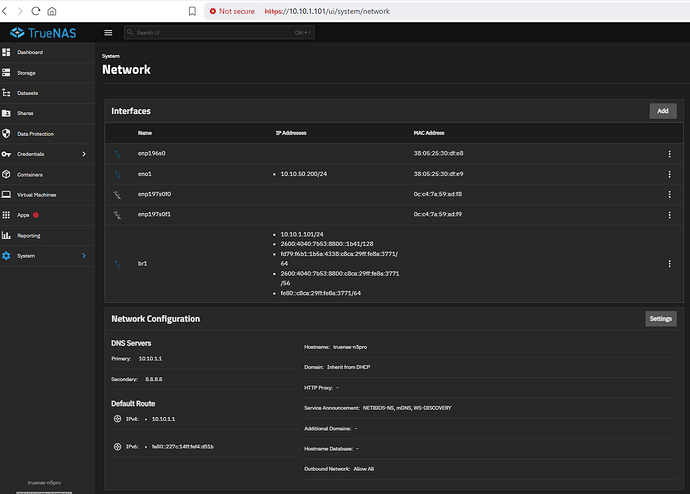Open the options menu for br1
The image size is (690, 494).
click(x=669, y=264)
